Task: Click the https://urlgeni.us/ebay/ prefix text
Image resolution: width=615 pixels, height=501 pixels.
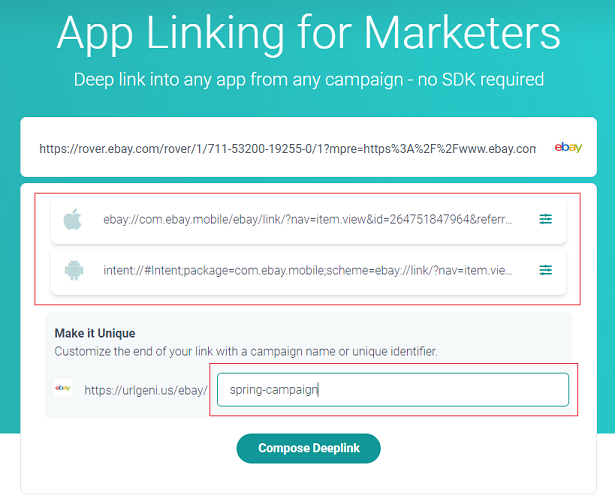Action: tap(146, 390)
